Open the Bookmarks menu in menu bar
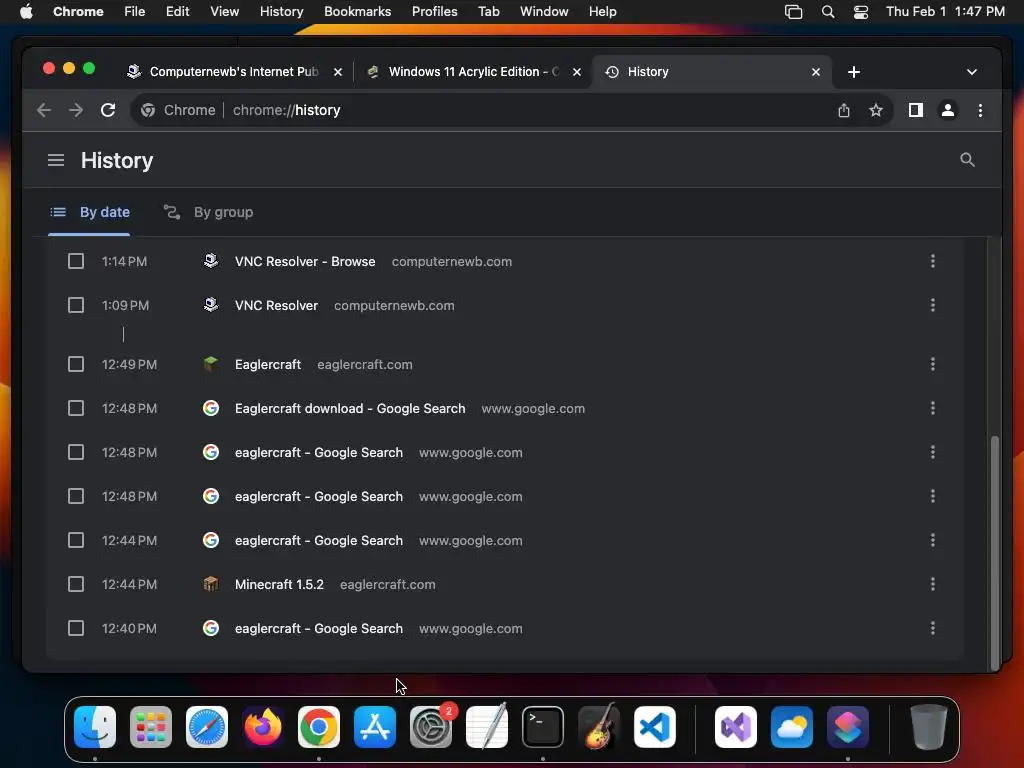 point(357,12)
